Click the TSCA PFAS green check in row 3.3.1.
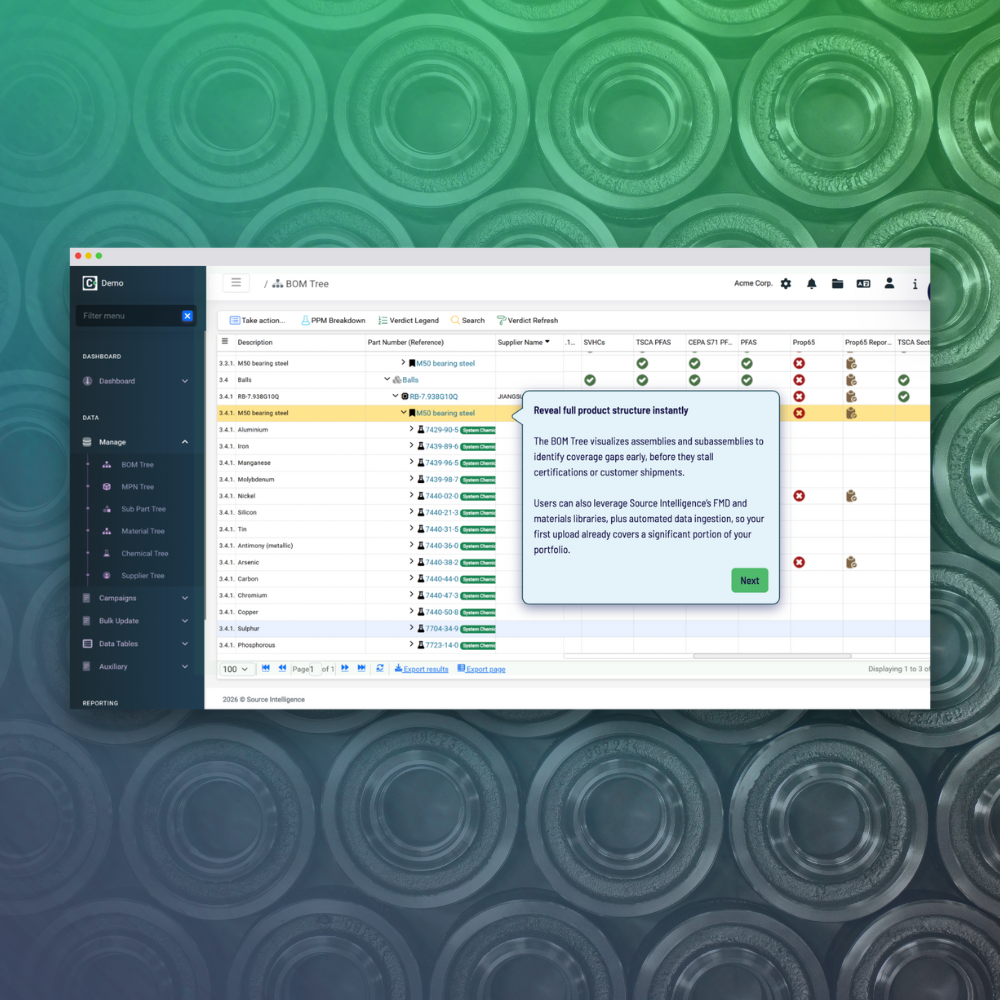The width and height of the screenshot is (1000, 1000). click(642, 364)
